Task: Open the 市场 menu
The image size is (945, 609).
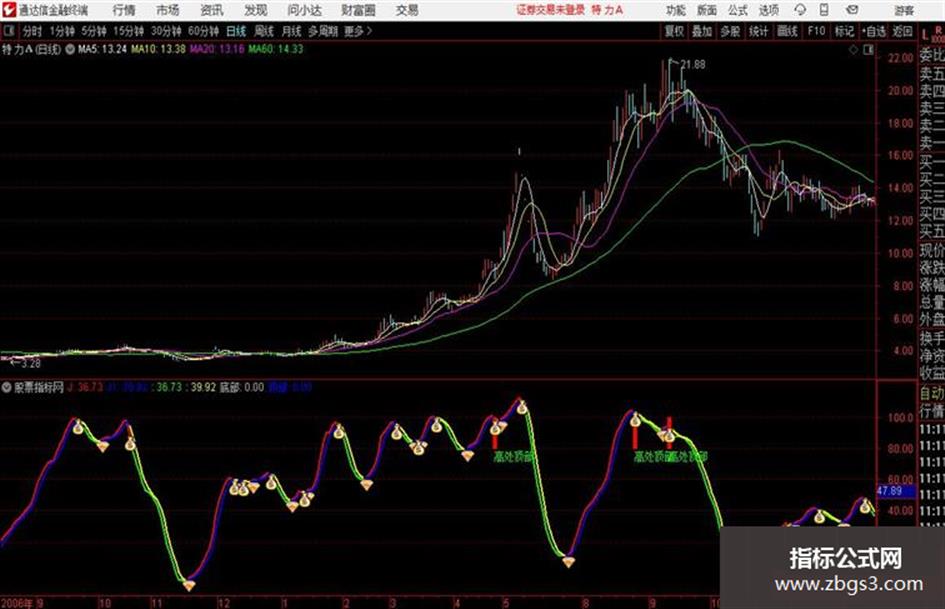Action: tap(168, 10)
